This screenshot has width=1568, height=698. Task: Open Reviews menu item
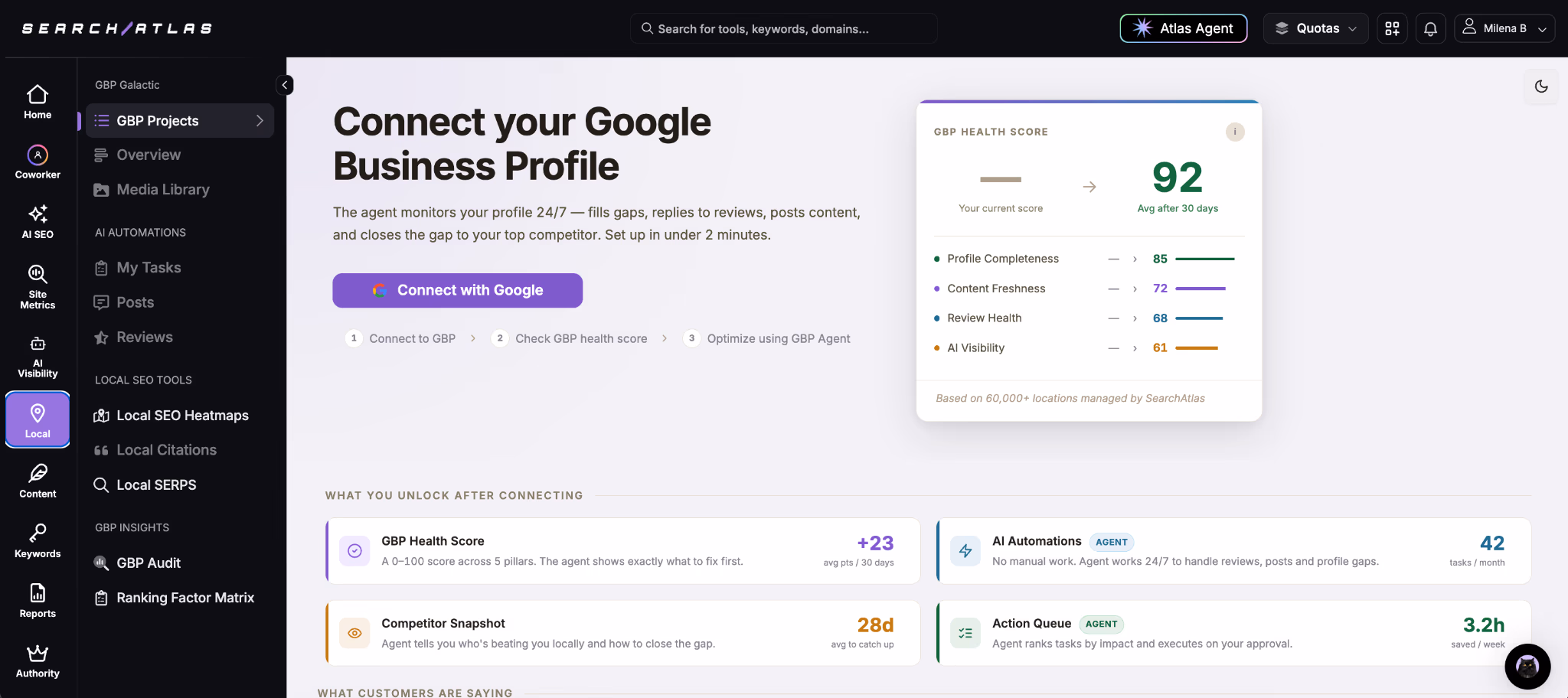pos(180,338)
